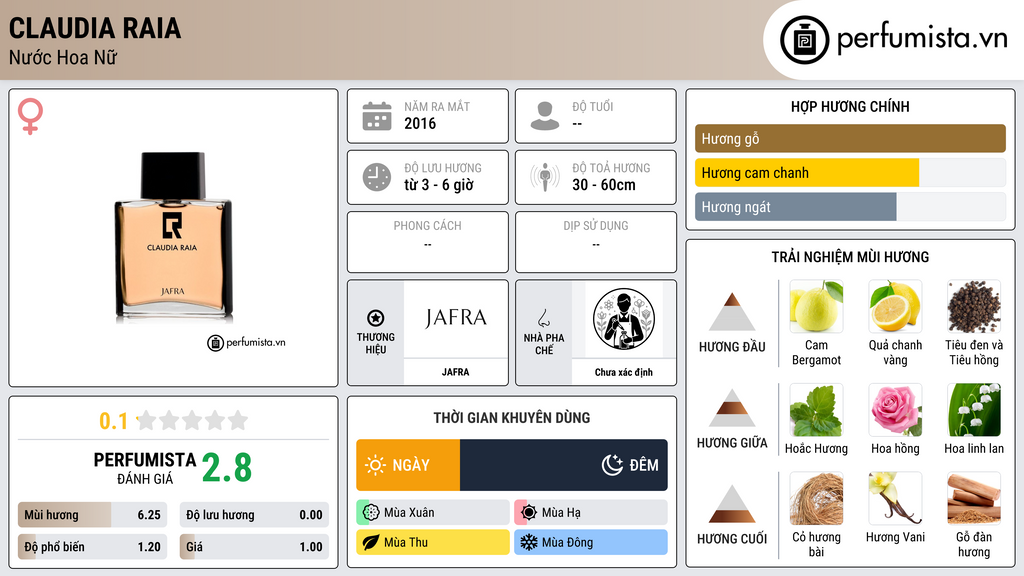
Task: Click the Quả chanh vàng lemon image
Action: (895, 306)
